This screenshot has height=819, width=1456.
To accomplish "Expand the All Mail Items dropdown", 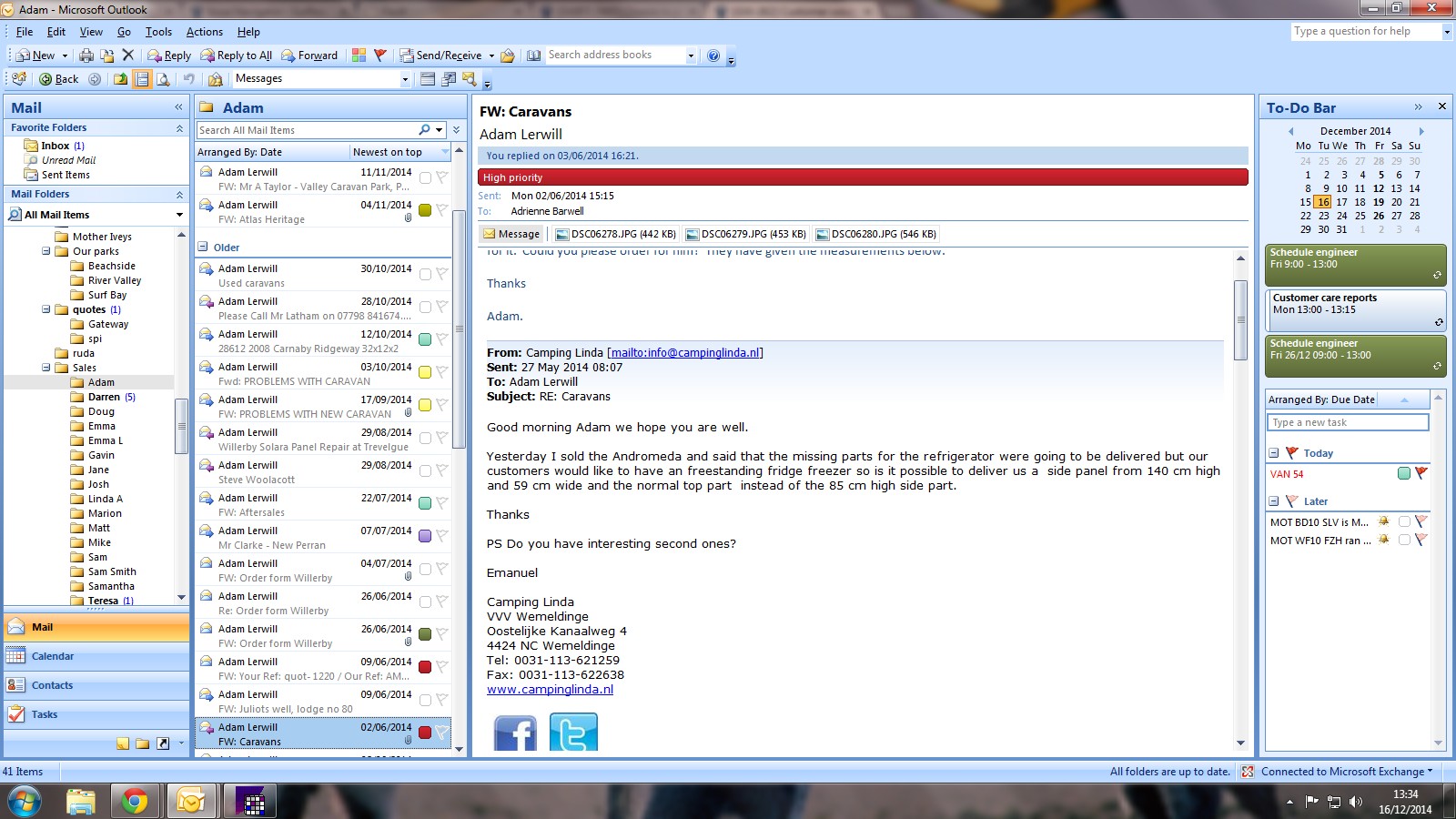I will [179, 215].
